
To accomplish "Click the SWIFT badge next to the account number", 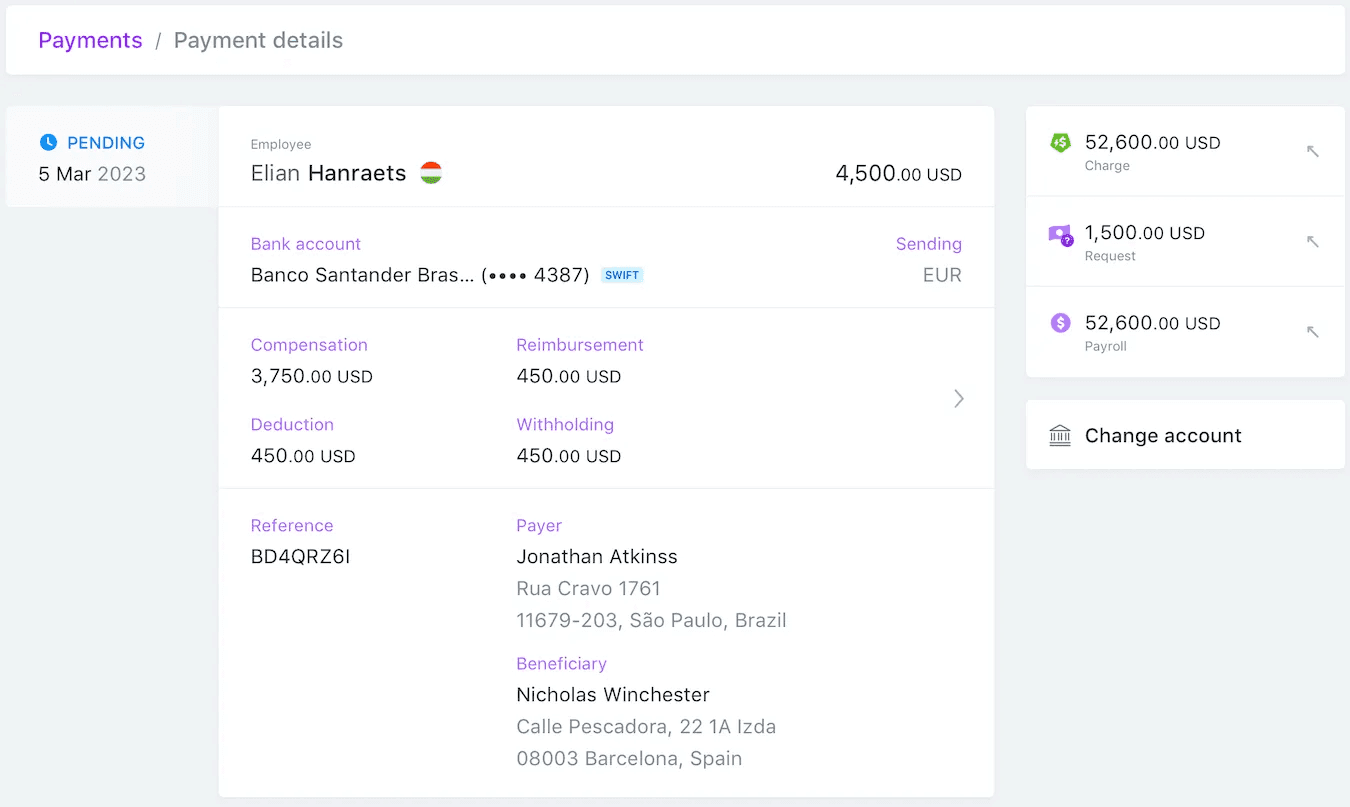I will coord(622,274).
